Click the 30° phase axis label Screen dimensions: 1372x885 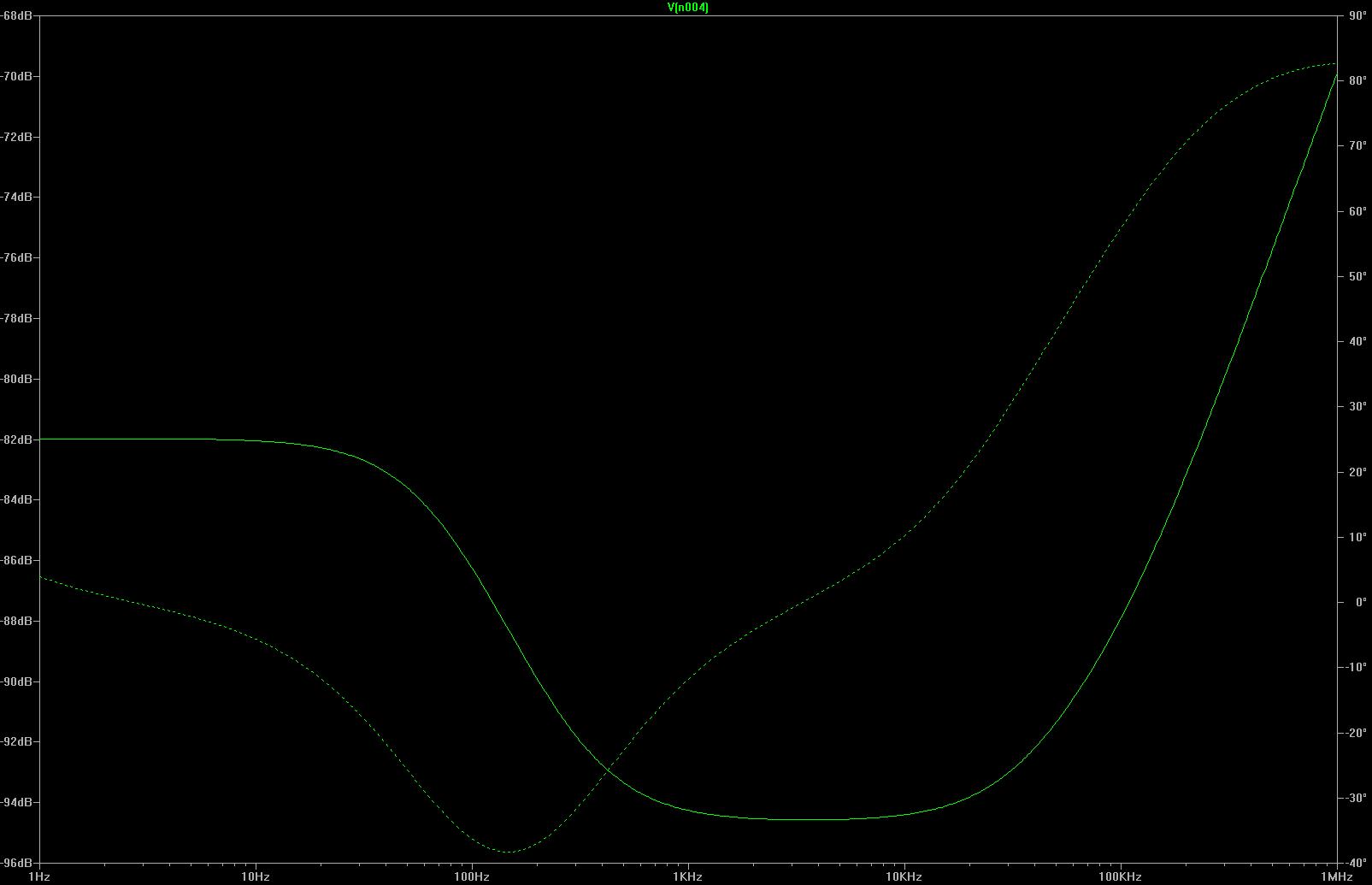click(1357, 407)
